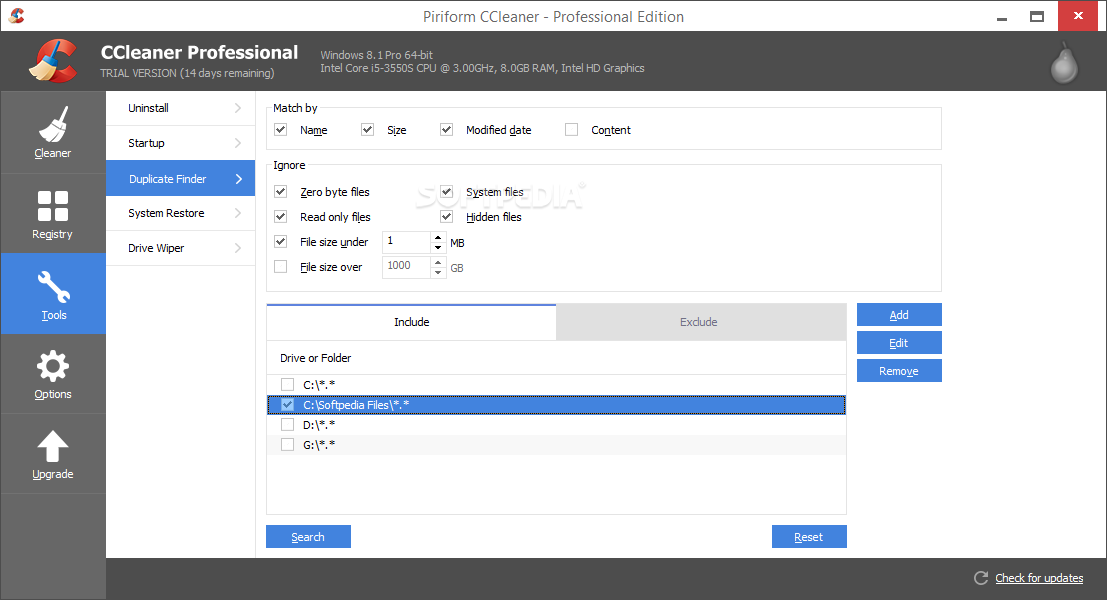Switch to the Exclude tab

701,322
